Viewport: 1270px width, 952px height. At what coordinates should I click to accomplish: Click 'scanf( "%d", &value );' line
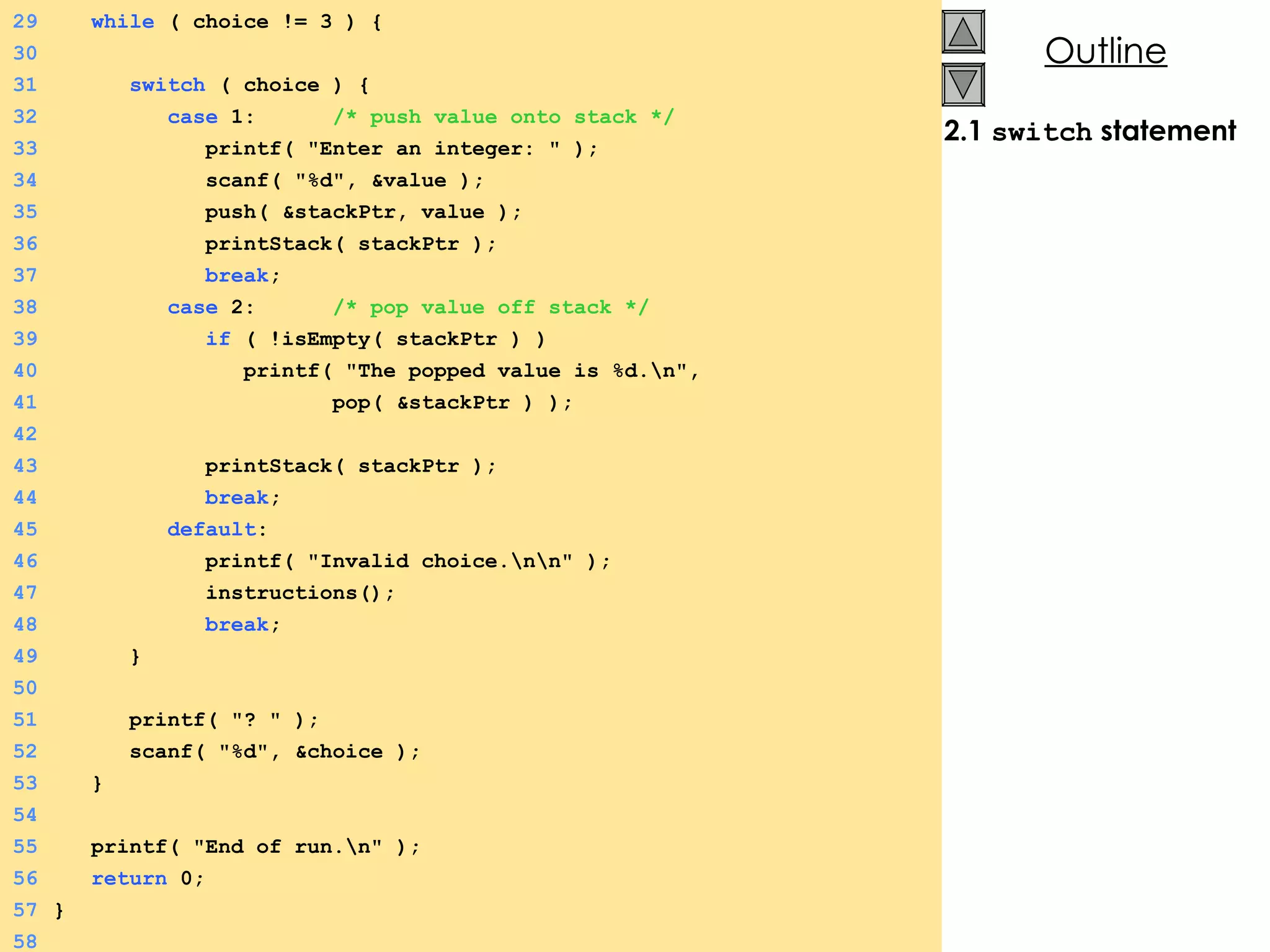click(x=344, y=180)
